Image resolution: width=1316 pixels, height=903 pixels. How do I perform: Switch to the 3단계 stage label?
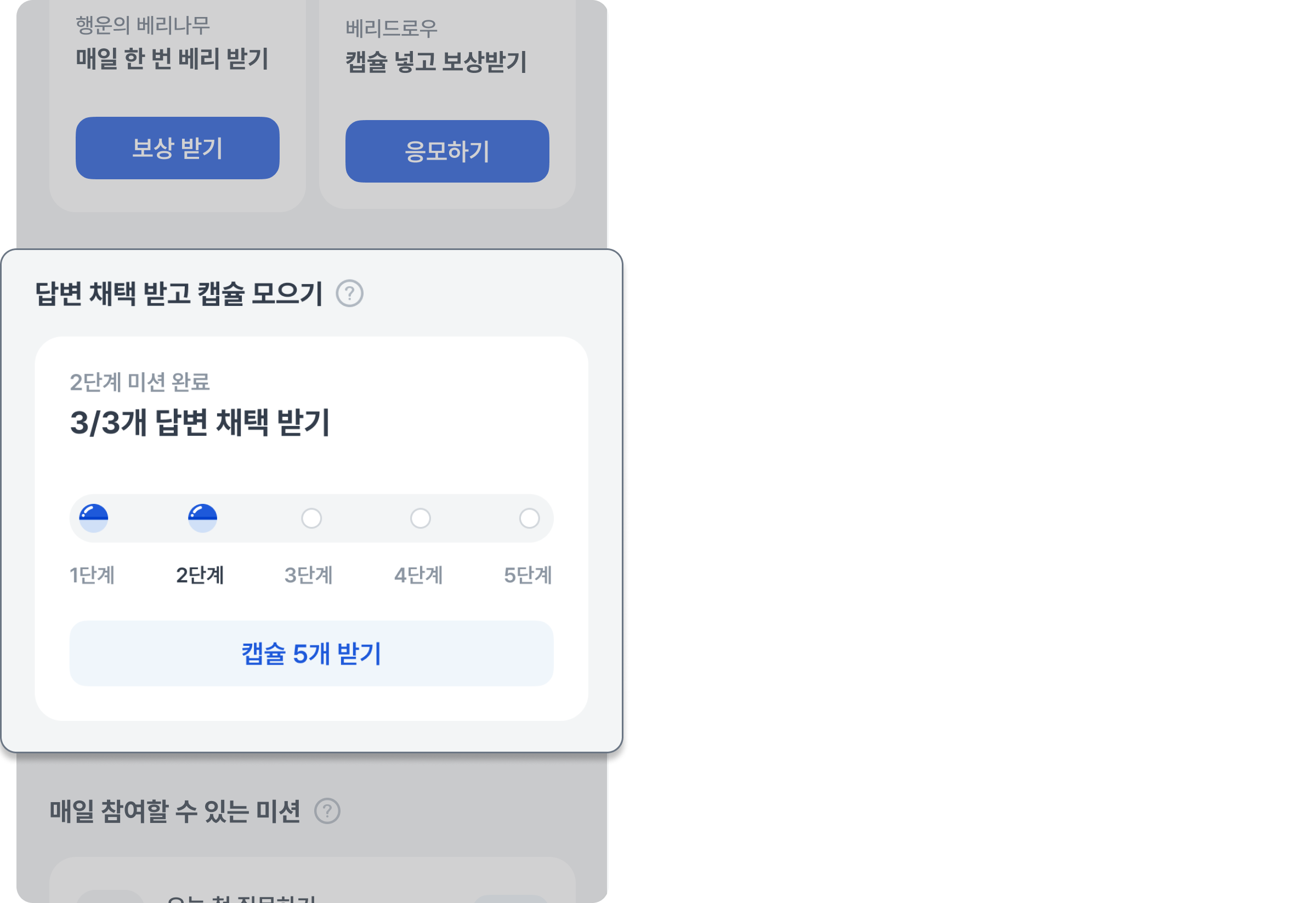[308, 575]
